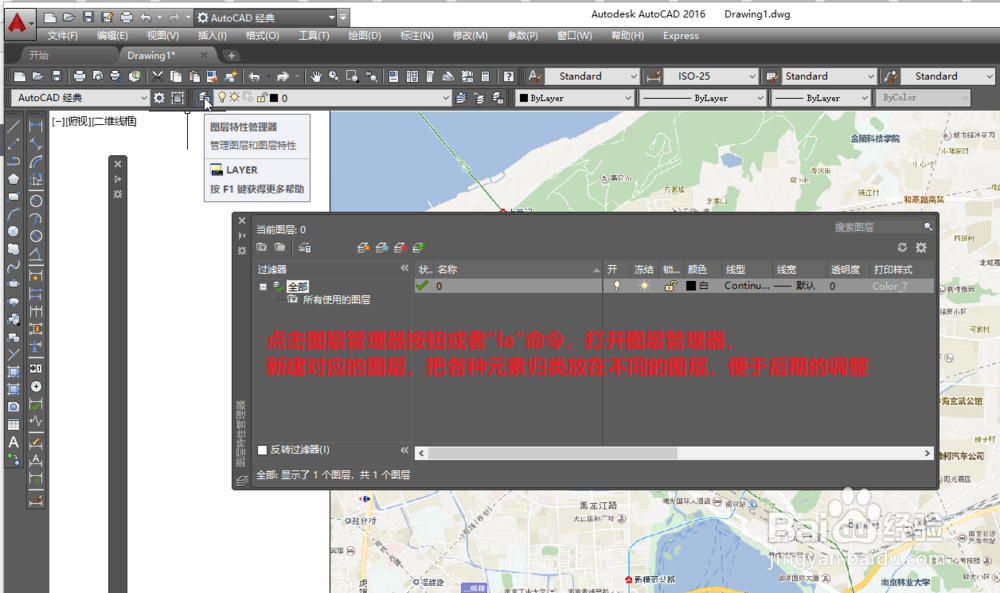The width and height of the screenshot is (1000, 593).
Task: Click the New drawing icon in Standard toolbar
Action: [20, 77]
